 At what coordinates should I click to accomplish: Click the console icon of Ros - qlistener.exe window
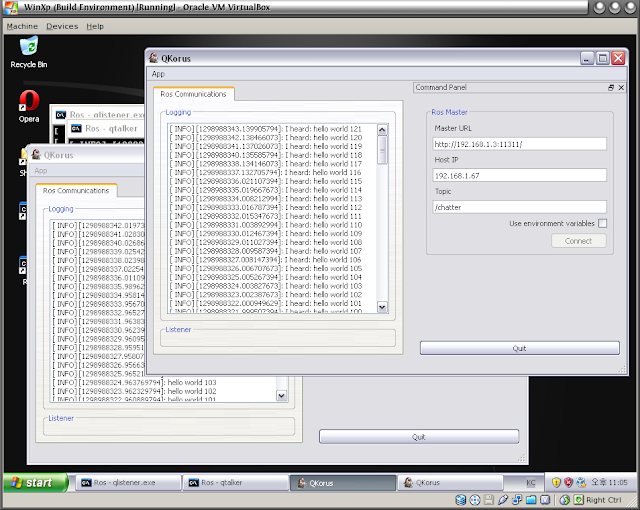pyautogui.click(x=61, y=115)
